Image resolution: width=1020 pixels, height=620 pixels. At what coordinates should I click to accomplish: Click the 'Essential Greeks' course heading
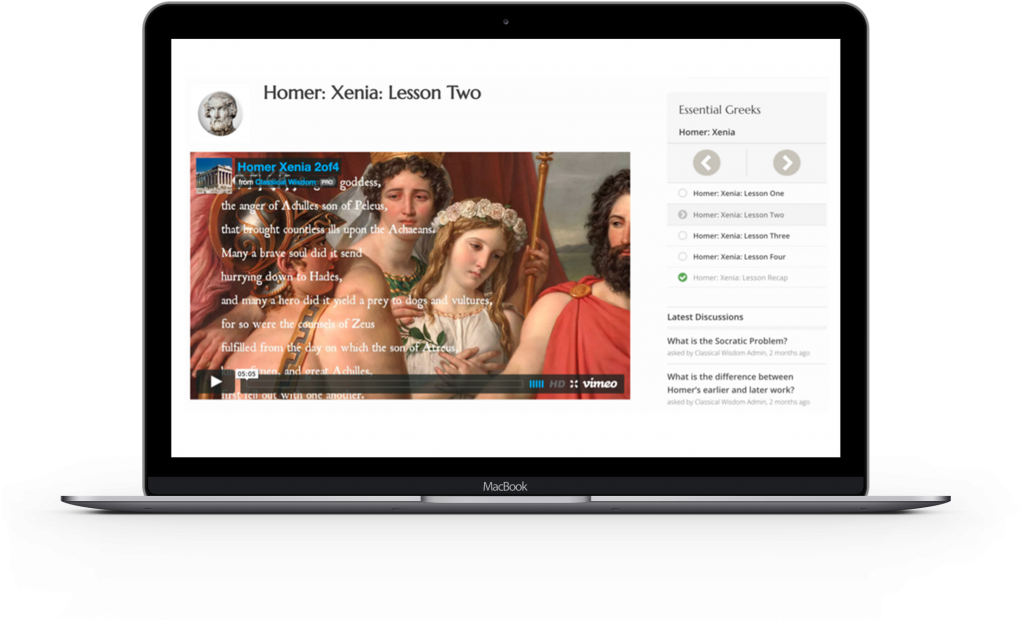(719, 110)
